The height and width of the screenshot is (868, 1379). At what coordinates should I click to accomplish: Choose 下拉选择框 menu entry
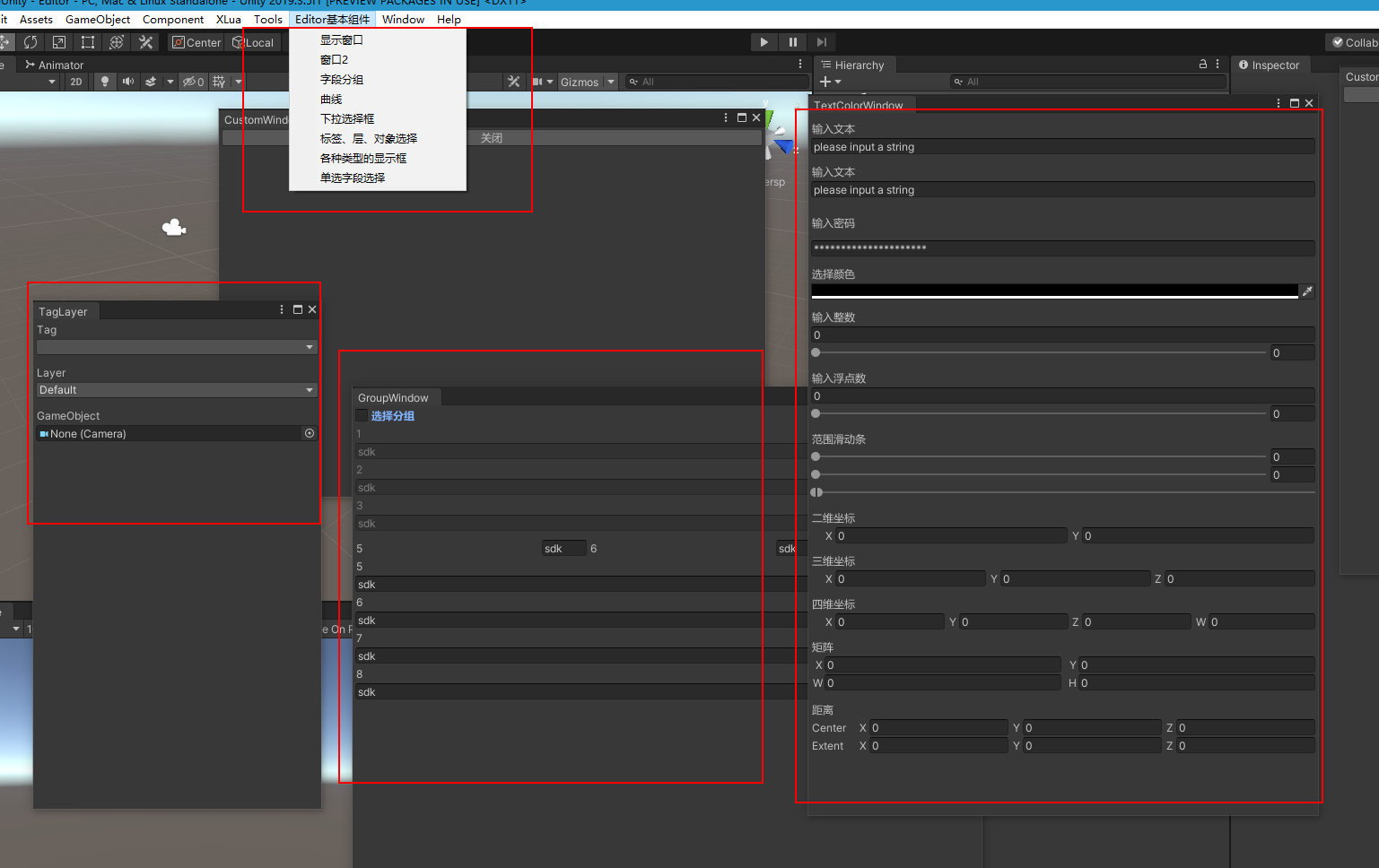click(x=378, y=118)
